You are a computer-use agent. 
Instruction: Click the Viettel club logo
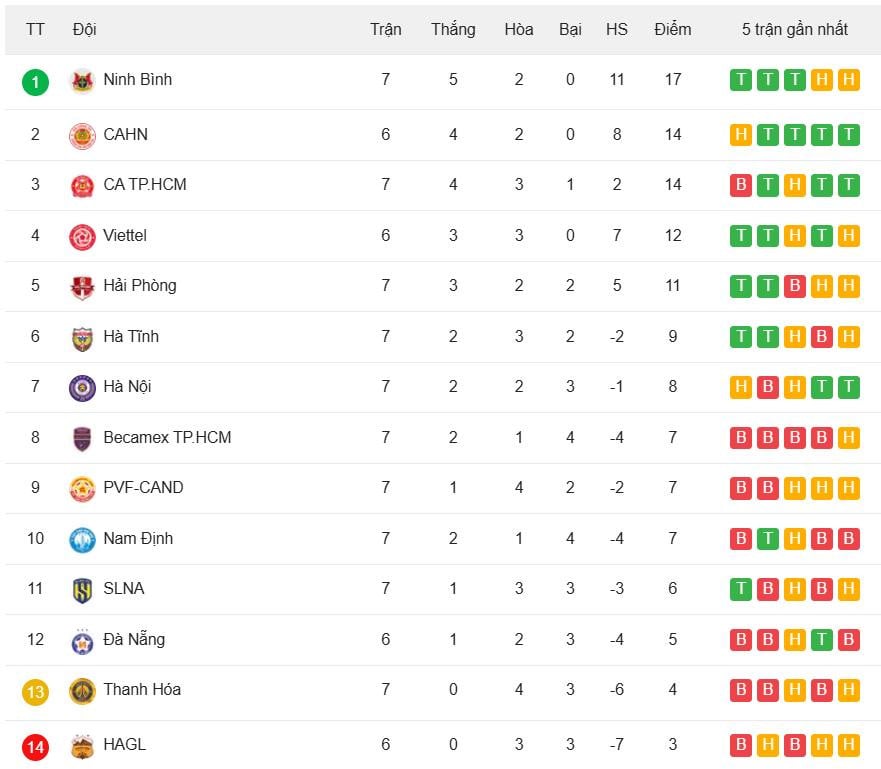click(x=82, y=236)
